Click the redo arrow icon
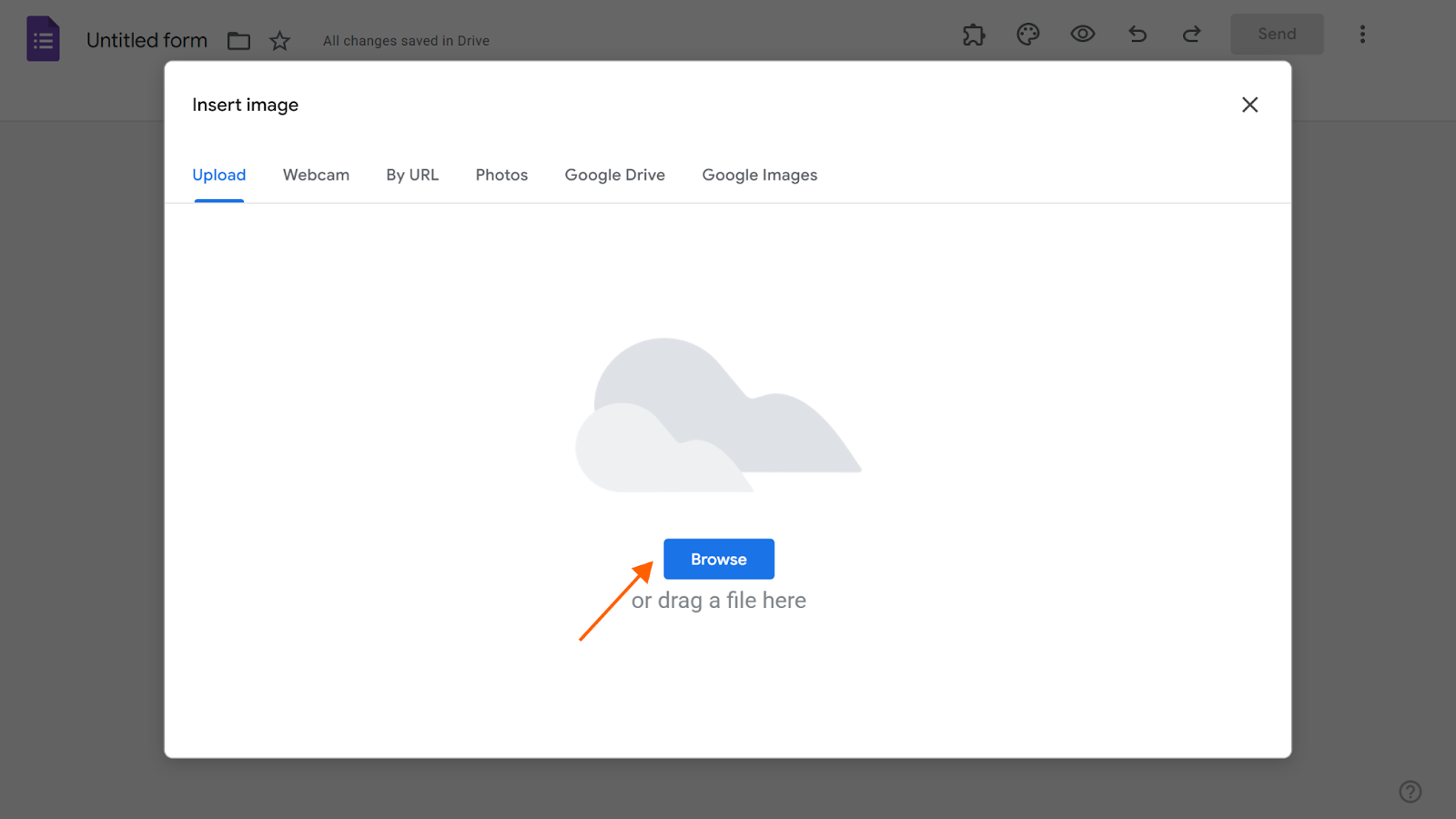This screenshot has height=819, width=1456. 1191,35
